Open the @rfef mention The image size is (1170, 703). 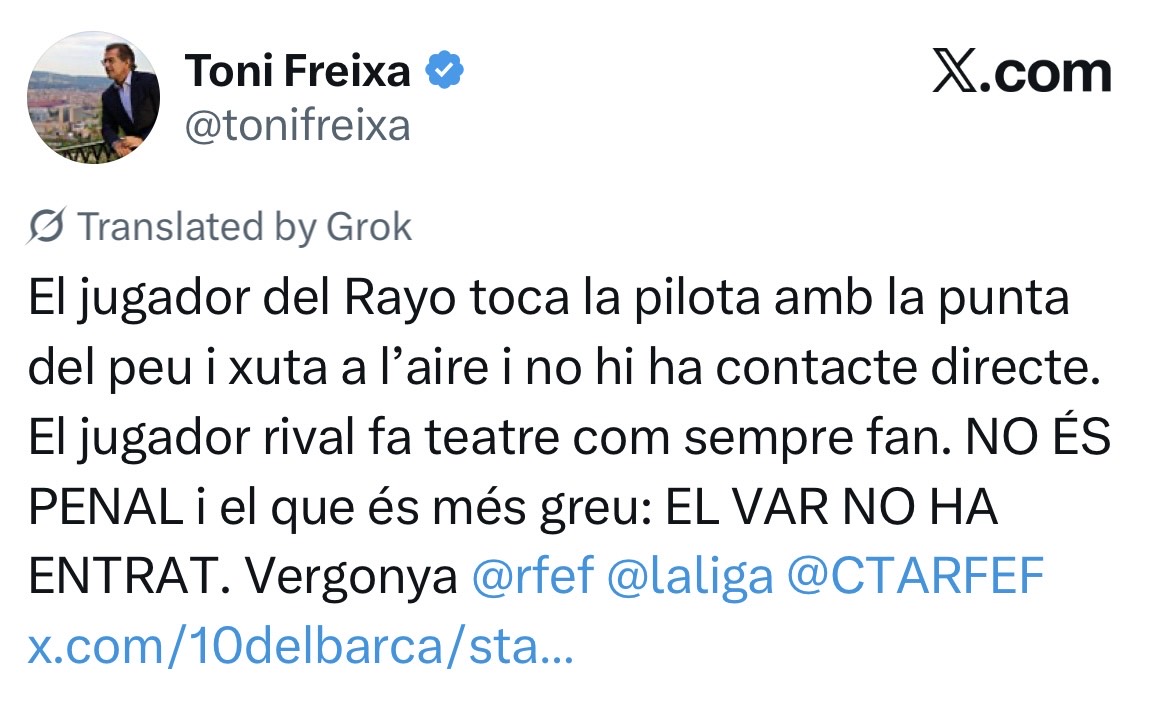pos(533,576)
